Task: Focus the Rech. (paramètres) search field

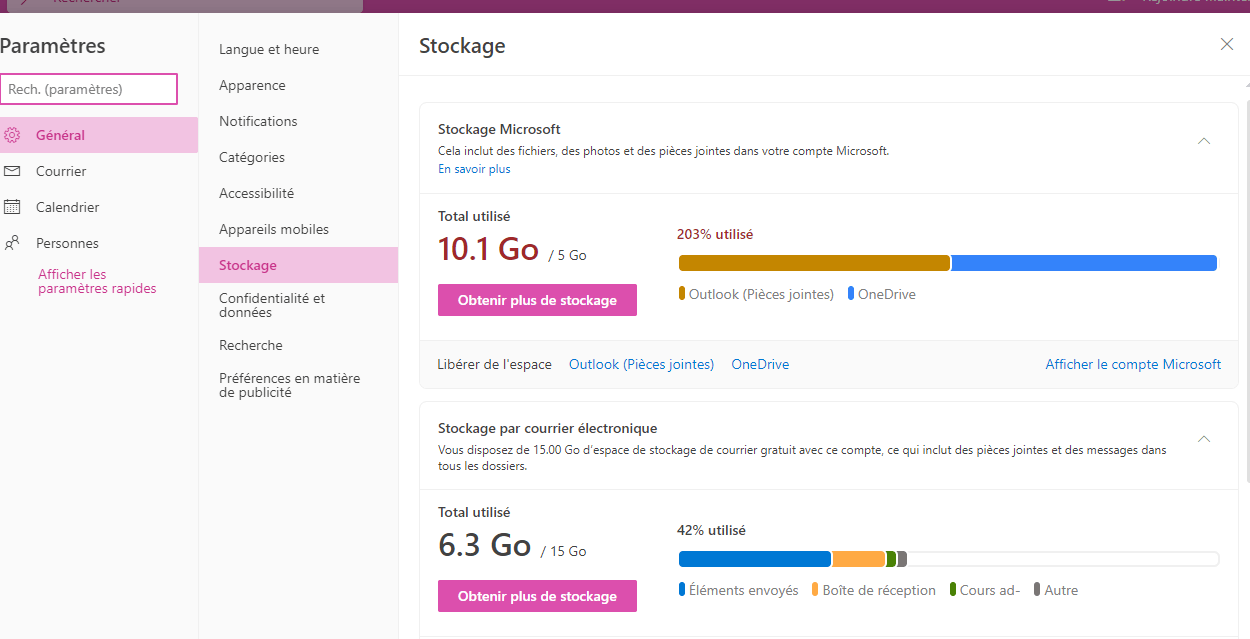Action: (89, 89)
